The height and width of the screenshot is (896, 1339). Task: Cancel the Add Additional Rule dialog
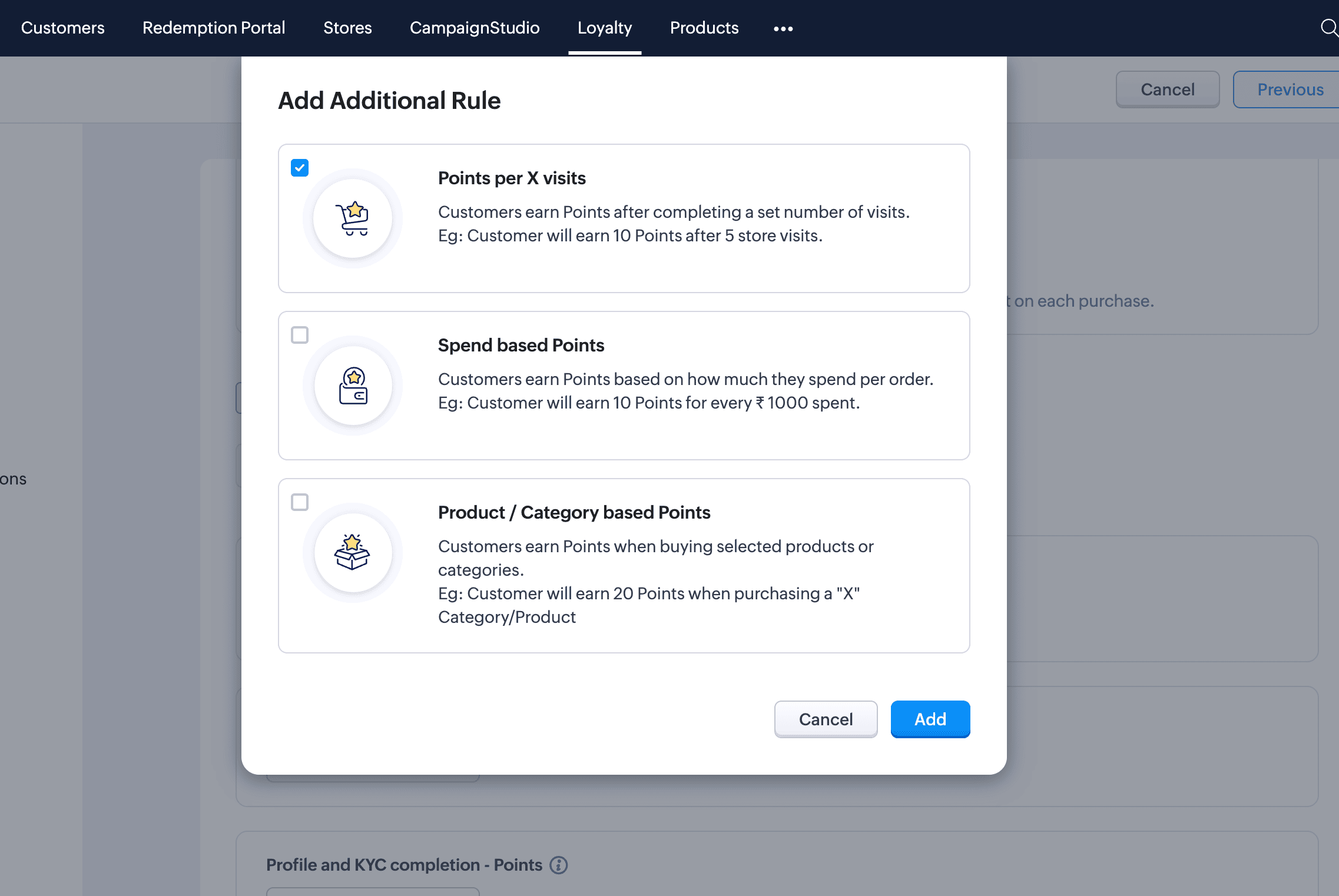pos(826,719)
